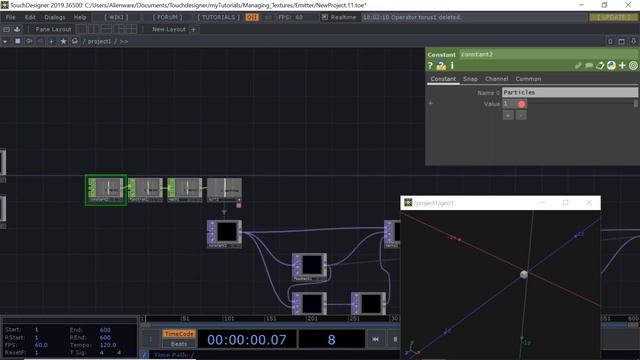This screenshot has width=640, height=360.
Task: Open the WIKI link
Action: [116, 17]
